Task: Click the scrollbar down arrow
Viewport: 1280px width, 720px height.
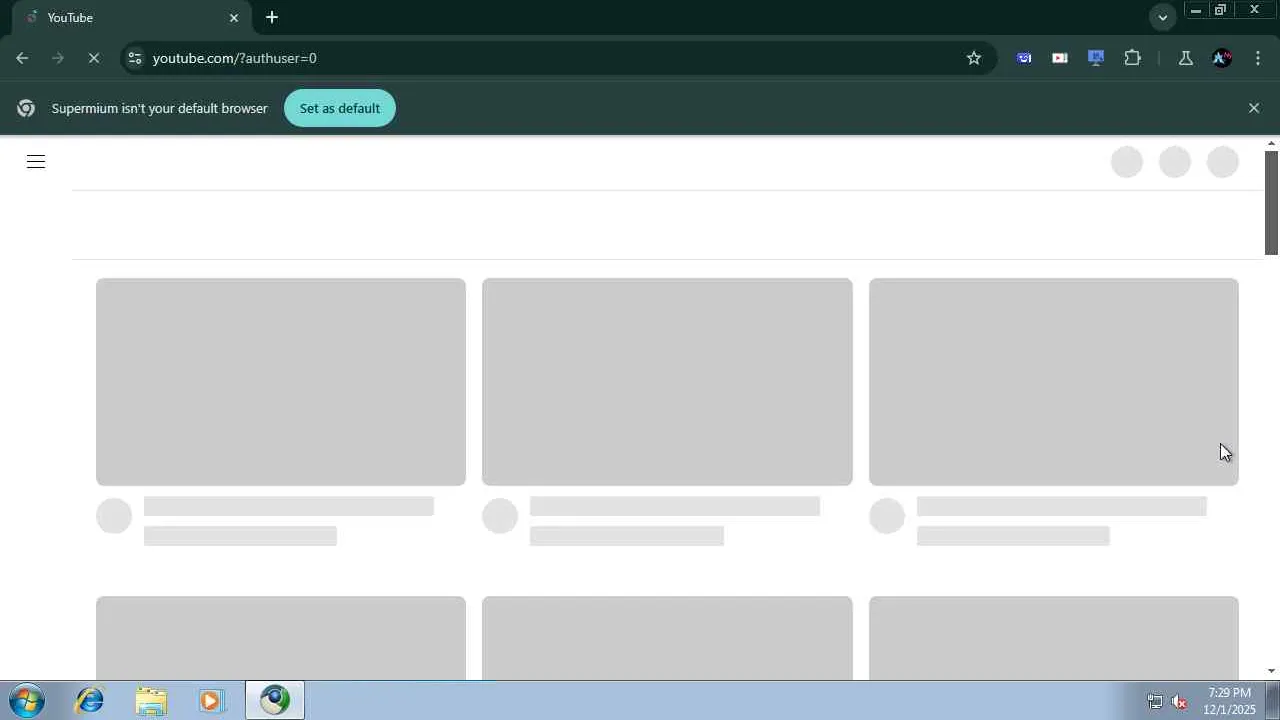Action: click(1272, 671)
